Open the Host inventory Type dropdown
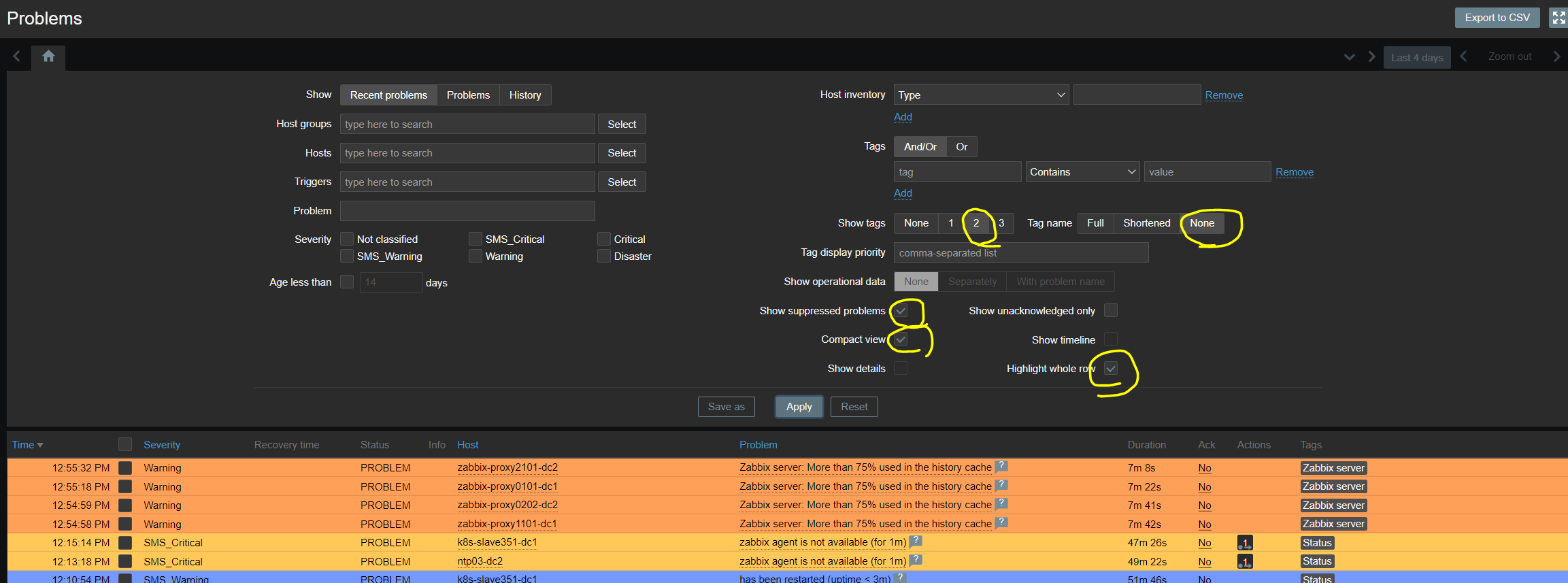 tap(980, 95)
